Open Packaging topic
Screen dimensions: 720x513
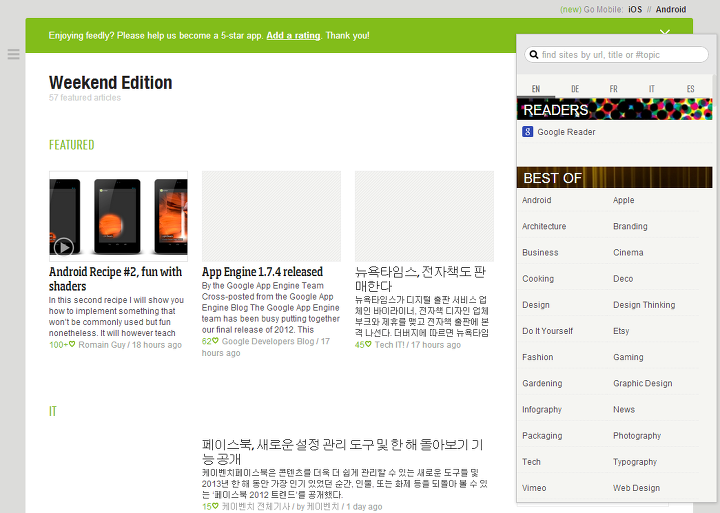pyautogui.click(x=542, y=436)
